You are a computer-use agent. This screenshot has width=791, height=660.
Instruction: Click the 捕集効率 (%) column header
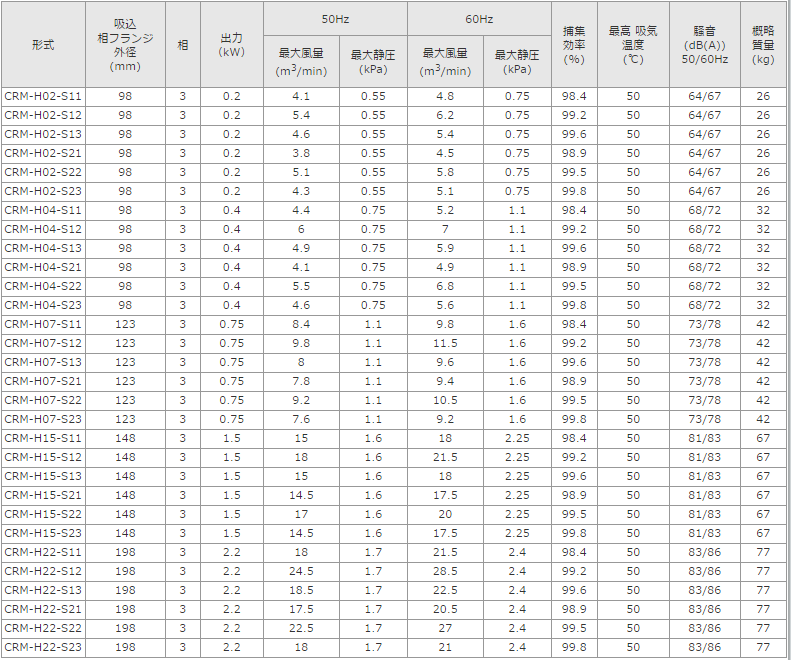[x=574, y=45]
